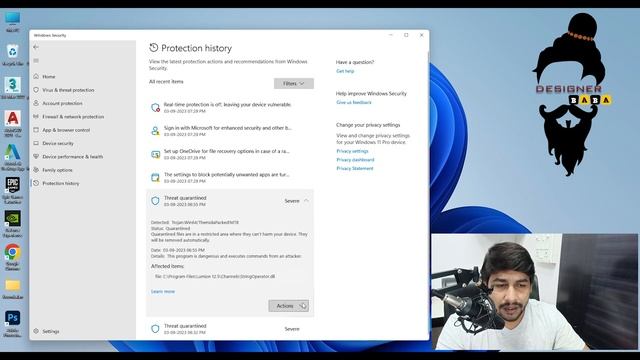Select Home in the sidebar
640x360 pixels.
point(49,77)
